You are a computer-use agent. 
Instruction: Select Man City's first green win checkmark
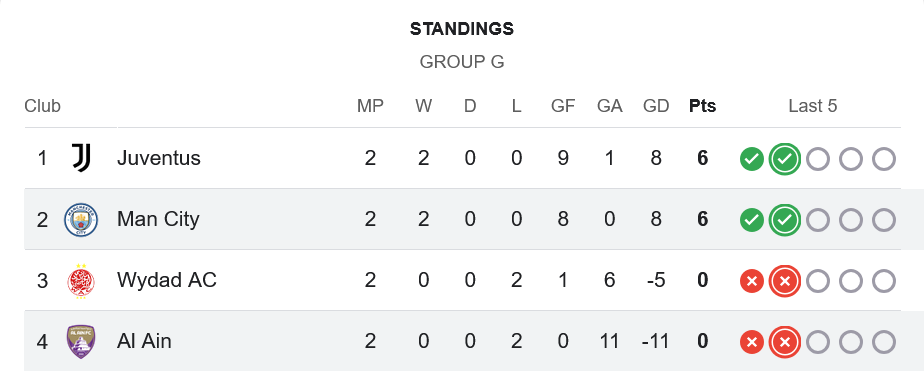[x=752, y=220]
